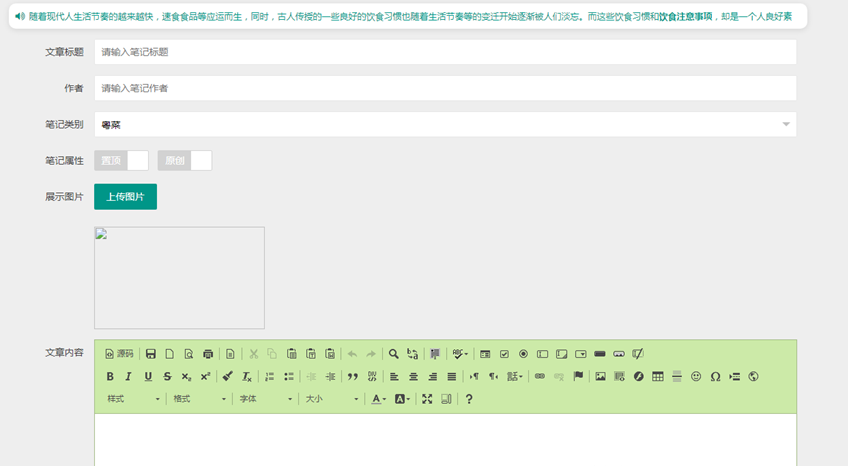Click the insert Table icon
The width and height of the screenshot is (848, 466).
658,377
